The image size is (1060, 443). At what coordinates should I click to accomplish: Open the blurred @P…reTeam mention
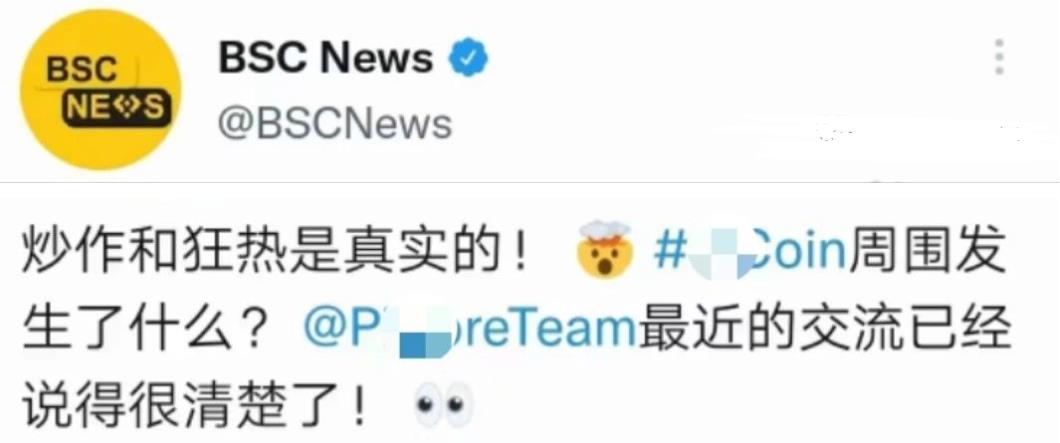(x=470, y=328)
